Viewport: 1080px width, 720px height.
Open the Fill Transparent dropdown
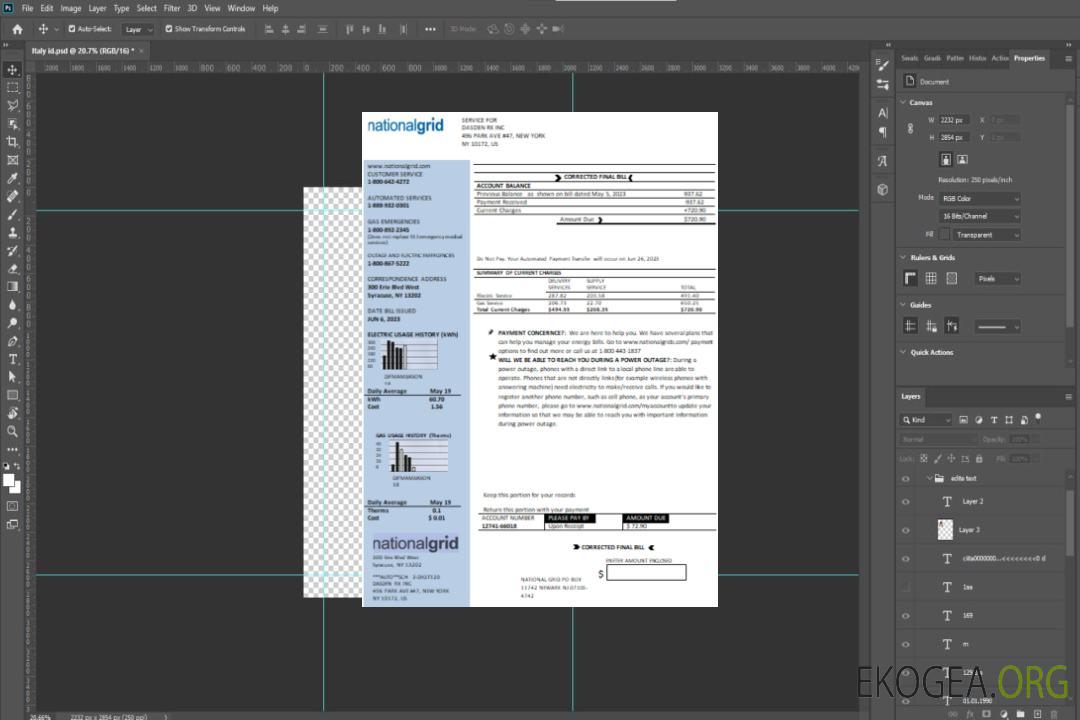[x=986, y=235]
